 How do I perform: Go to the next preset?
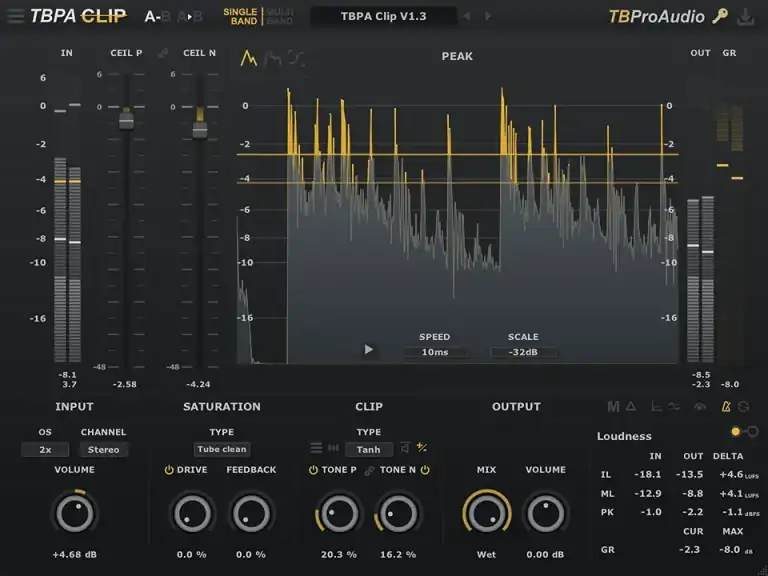(488, 16)
